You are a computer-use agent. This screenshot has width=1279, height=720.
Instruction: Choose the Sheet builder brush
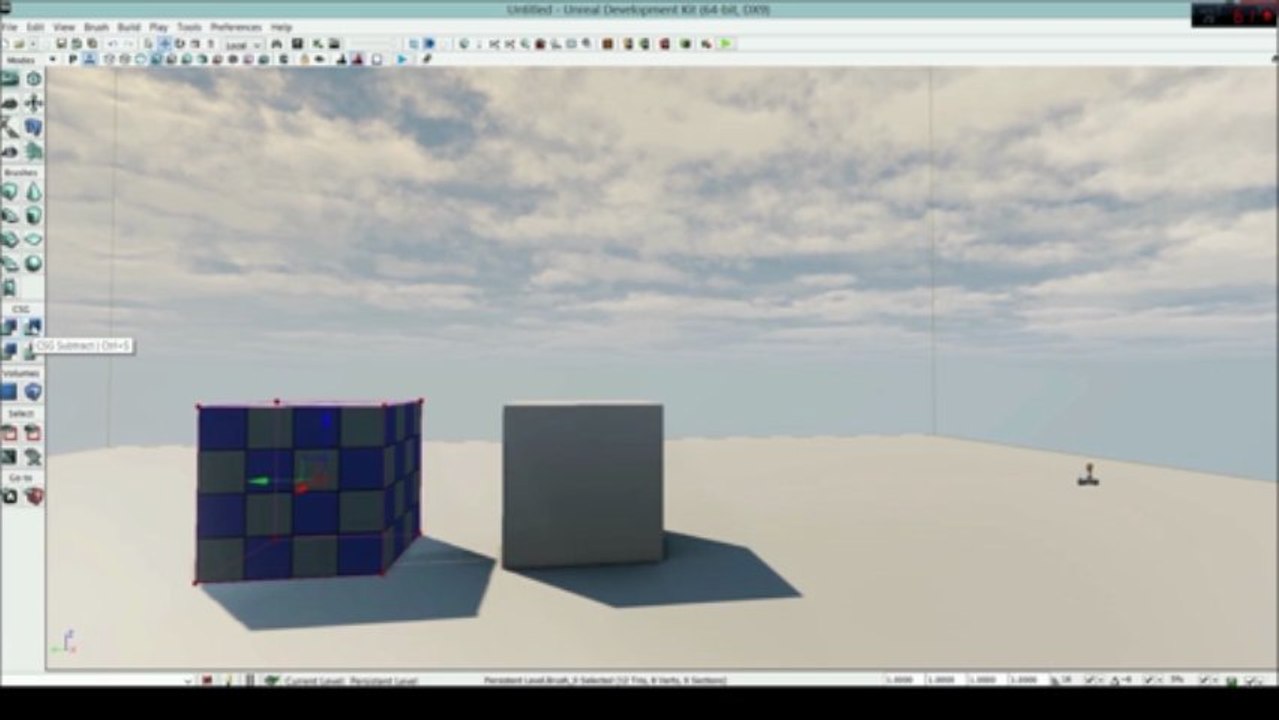click(33, 240)
